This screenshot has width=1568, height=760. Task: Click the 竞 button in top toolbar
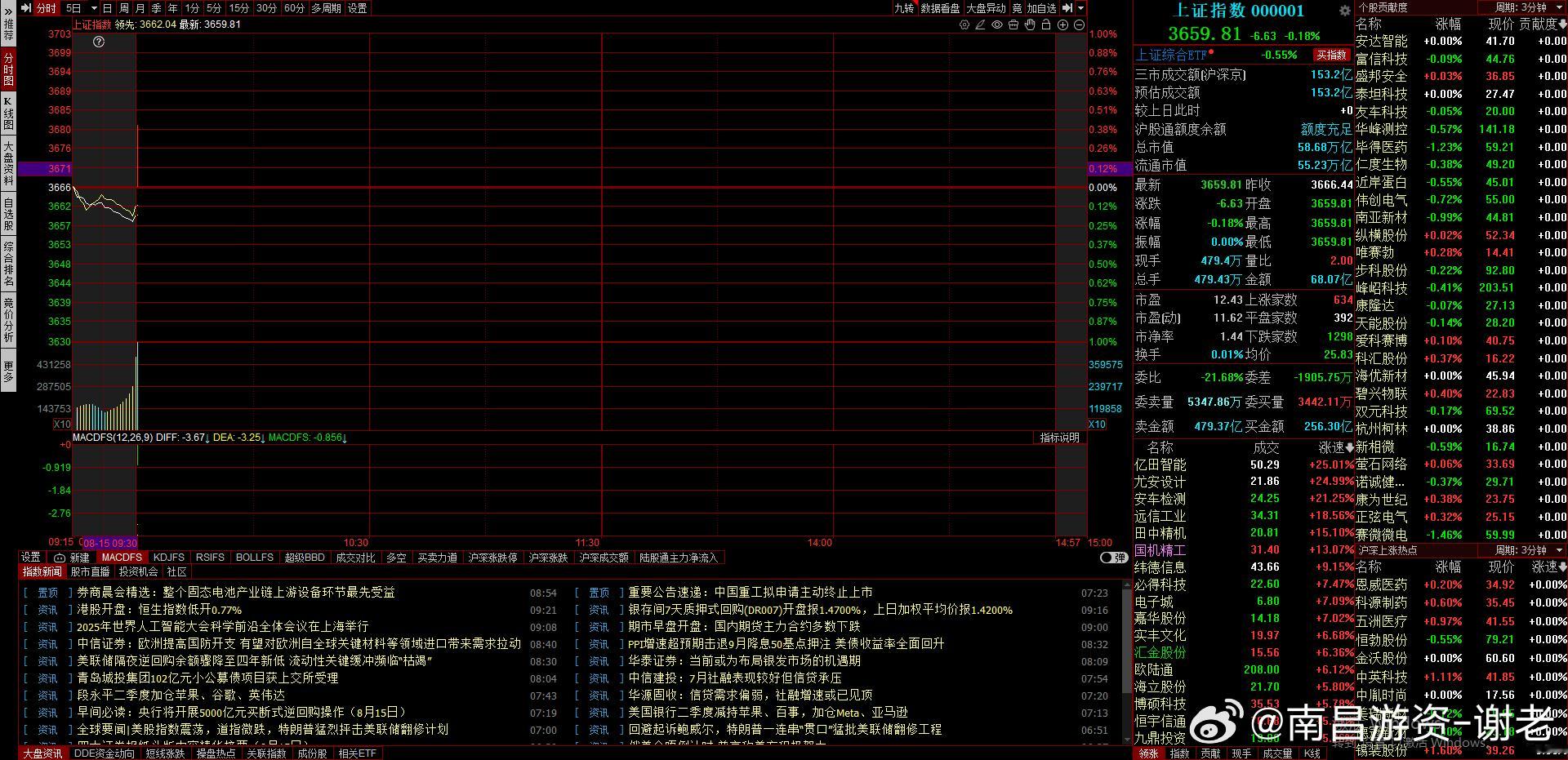[x=1017, y=8]
